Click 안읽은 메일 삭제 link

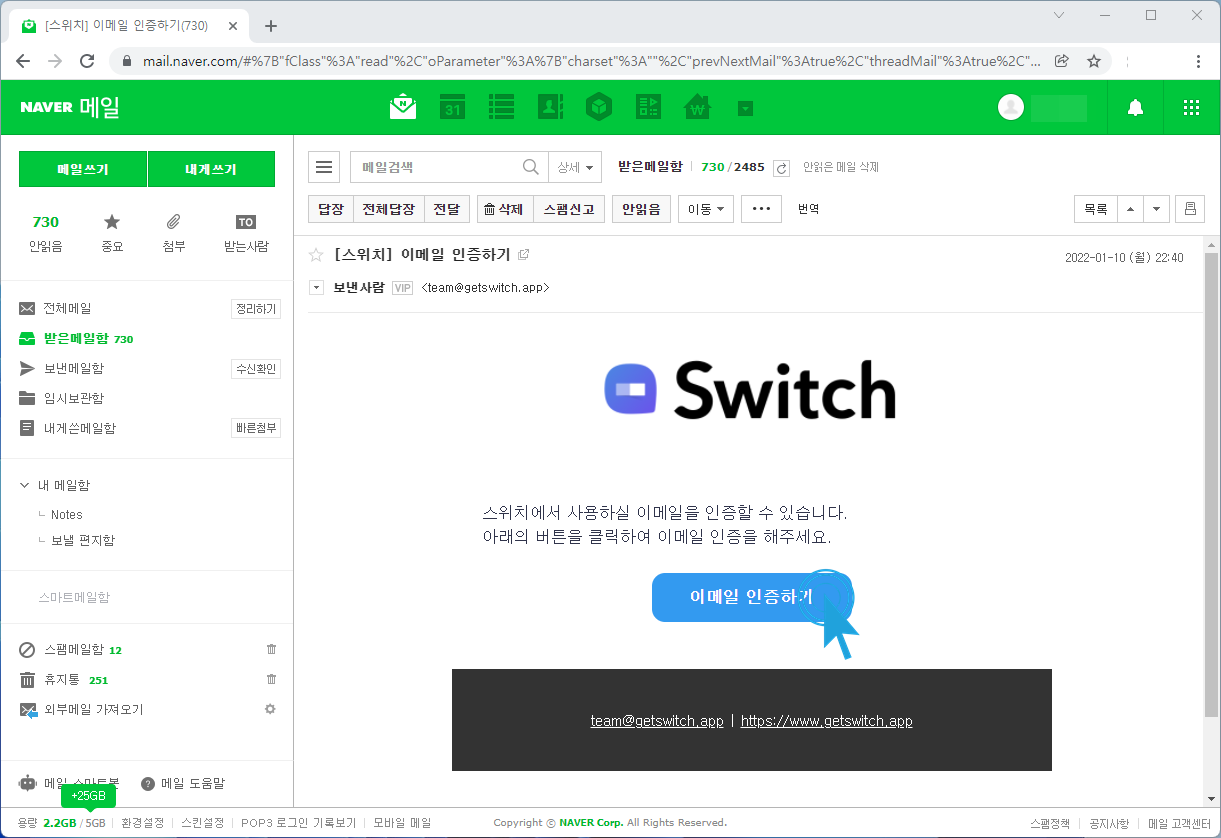point(841,167)
